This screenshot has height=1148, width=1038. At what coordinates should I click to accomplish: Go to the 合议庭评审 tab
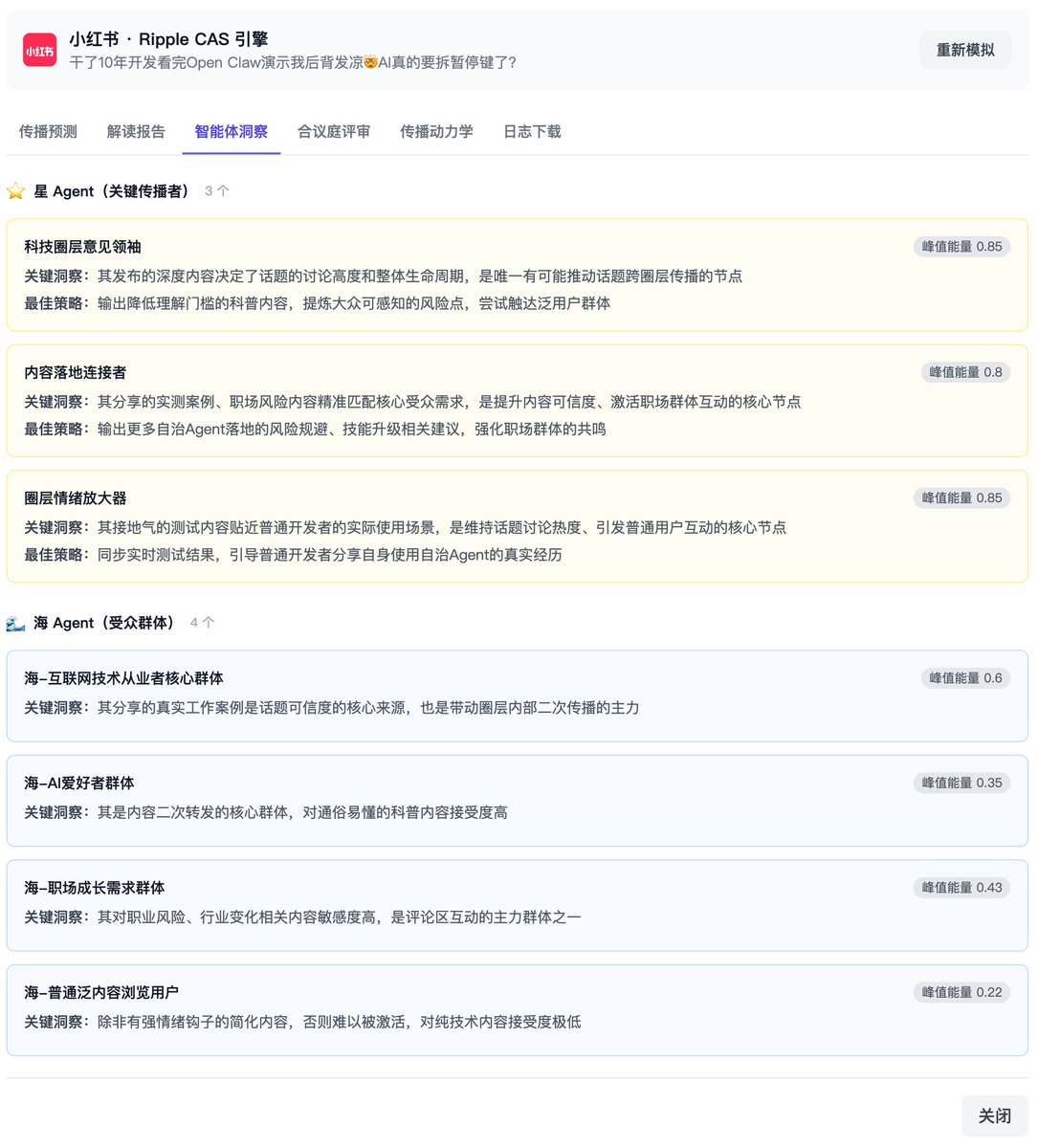coord(334,132)
